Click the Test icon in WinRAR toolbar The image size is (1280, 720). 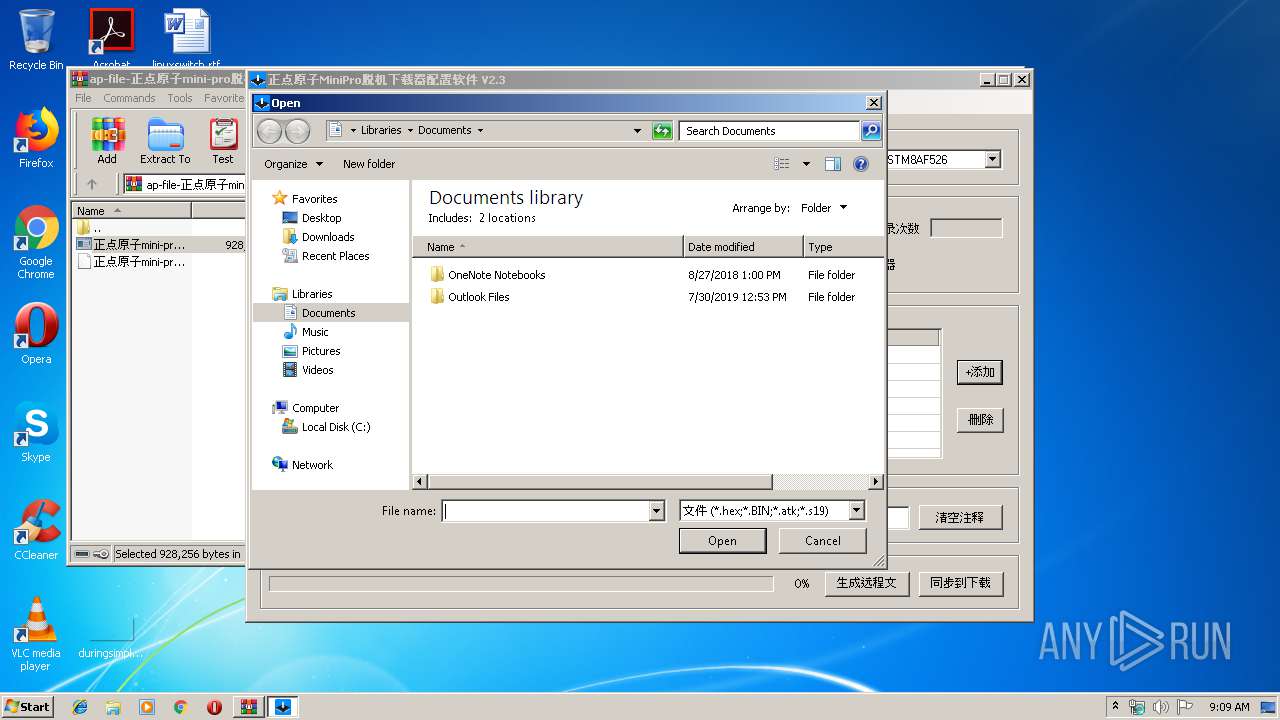pos(223,141)
